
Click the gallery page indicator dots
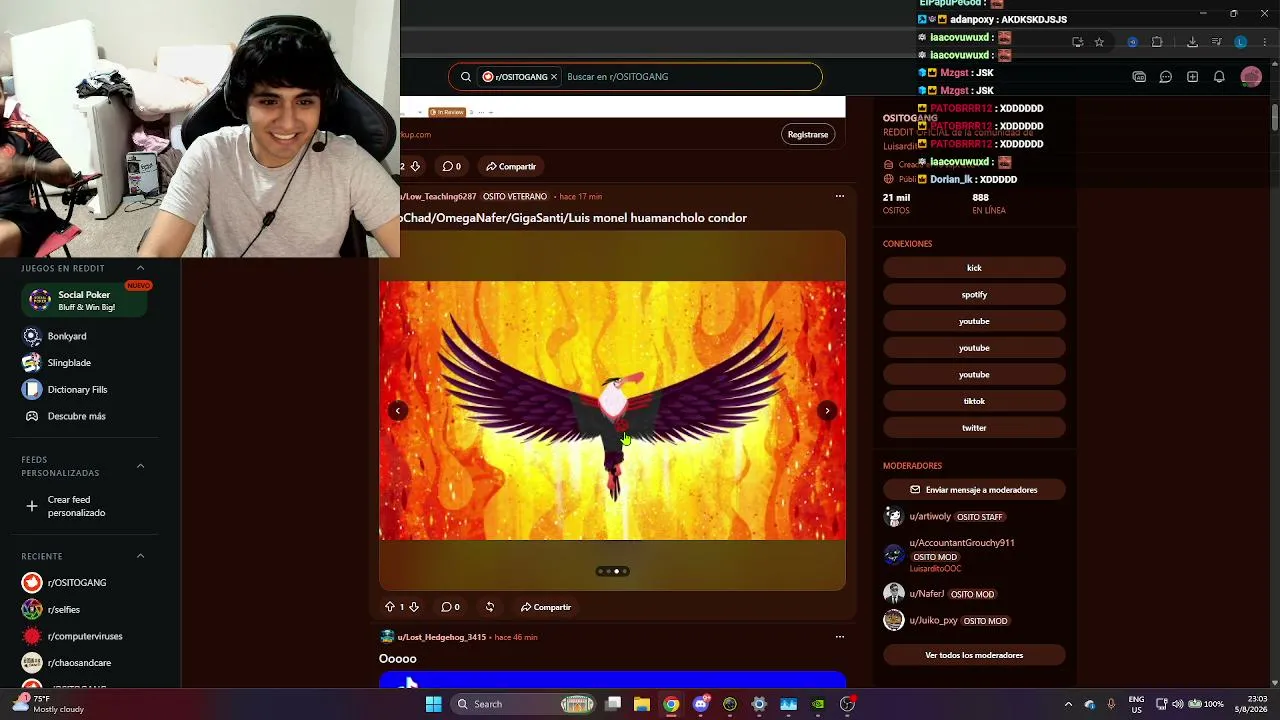613,571
